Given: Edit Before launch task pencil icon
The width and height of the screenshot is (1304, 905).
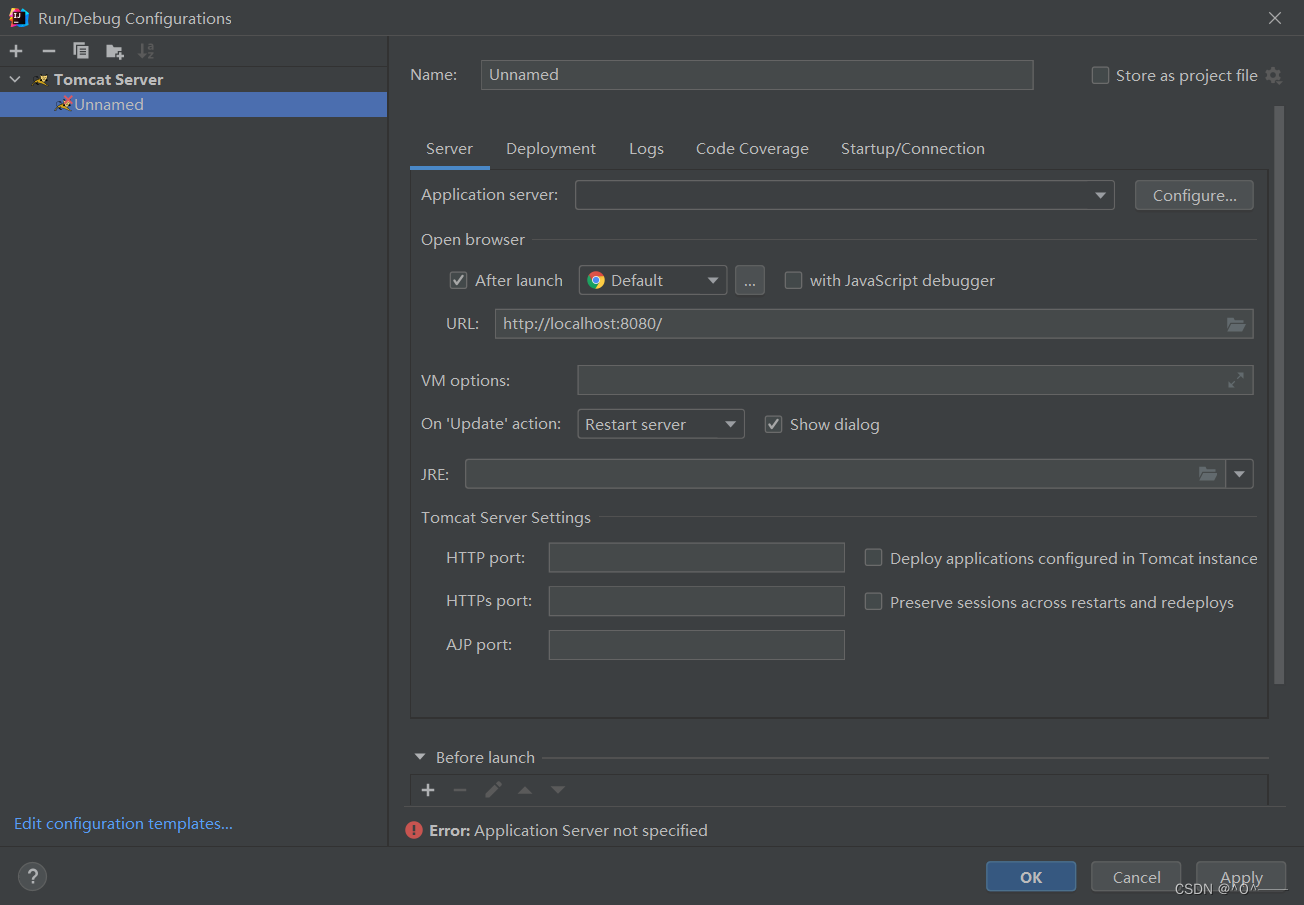Looking at the screenshot, I should [493, 790].
